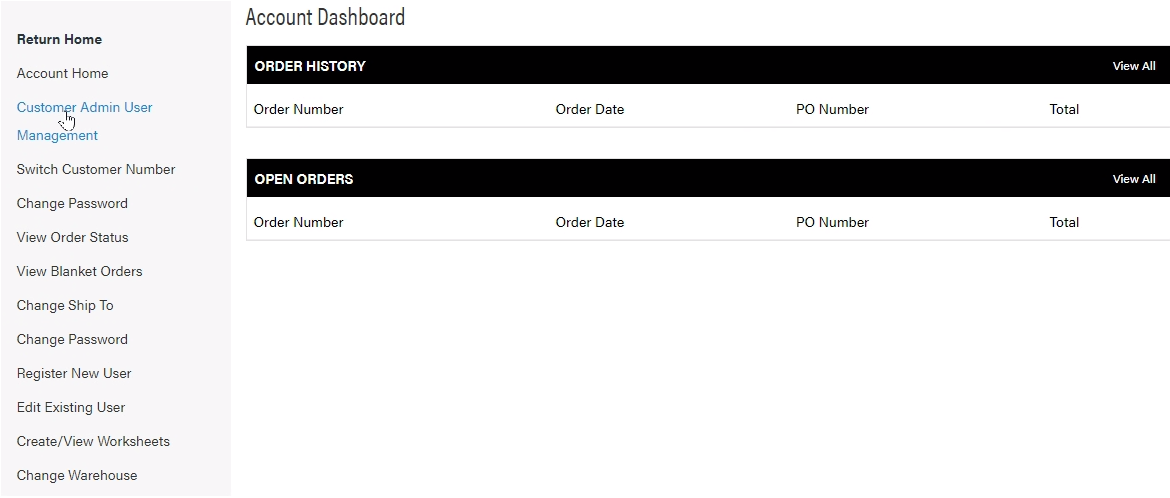Open View Blanket Orders
This screenshot has height=498, width=1170.
pos(79,271)
